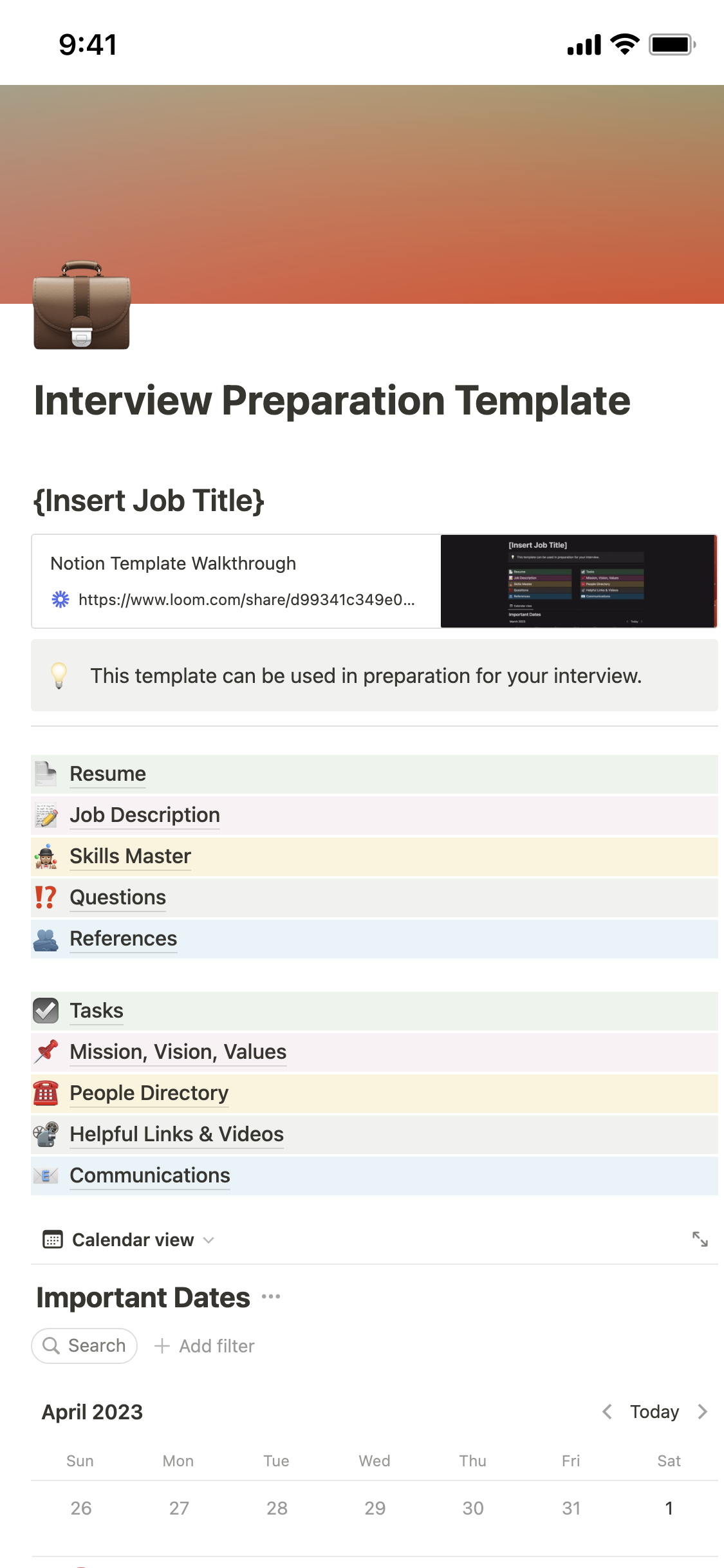Image resolution: width=724 pixels, height=1568 pixels.
Task: Go to next month in calendar
Action: pyautogui.click(x=702, y=1412)
